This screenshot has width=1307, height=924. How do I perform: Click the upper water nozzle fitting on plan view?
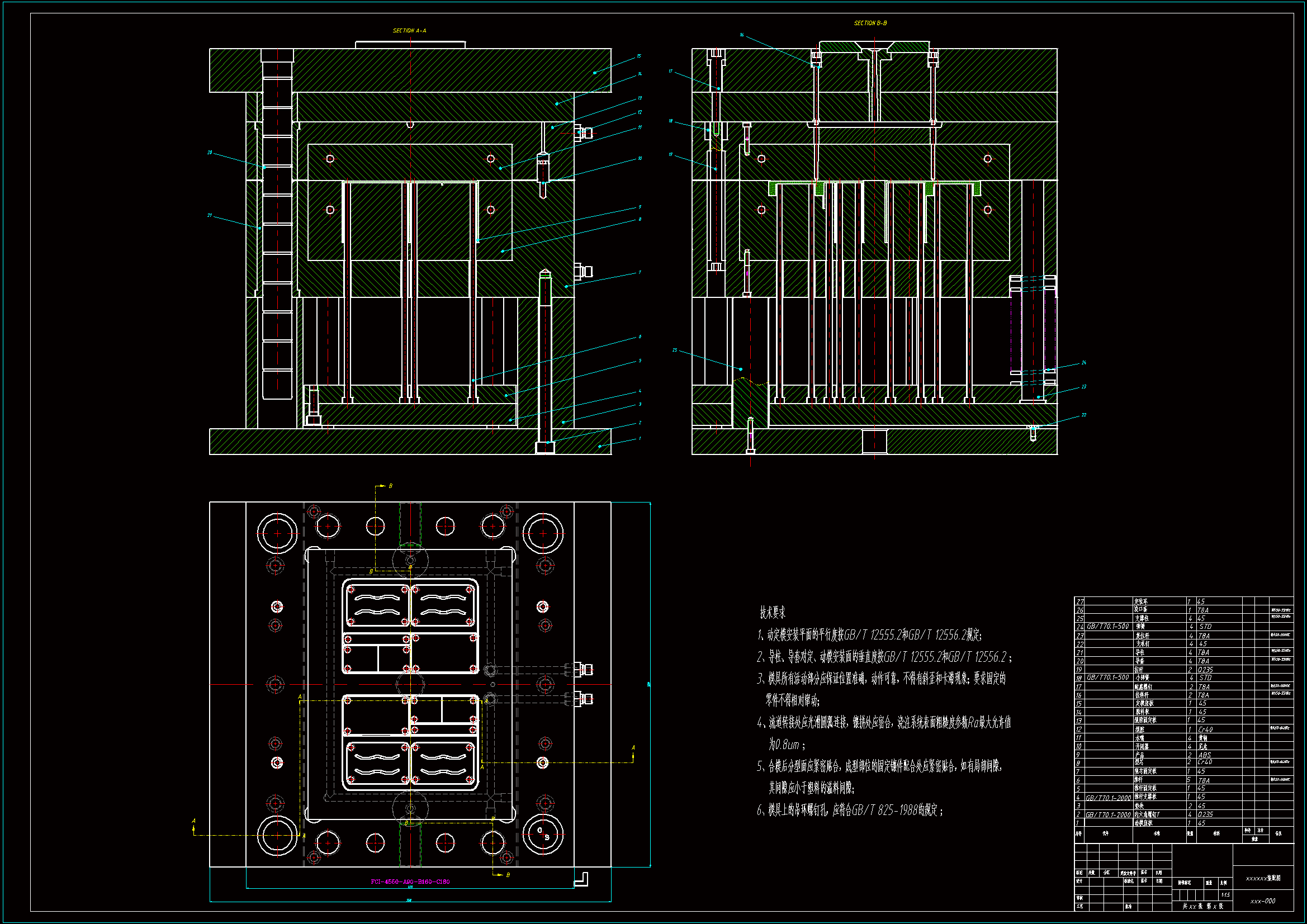(x=584, y=669)
